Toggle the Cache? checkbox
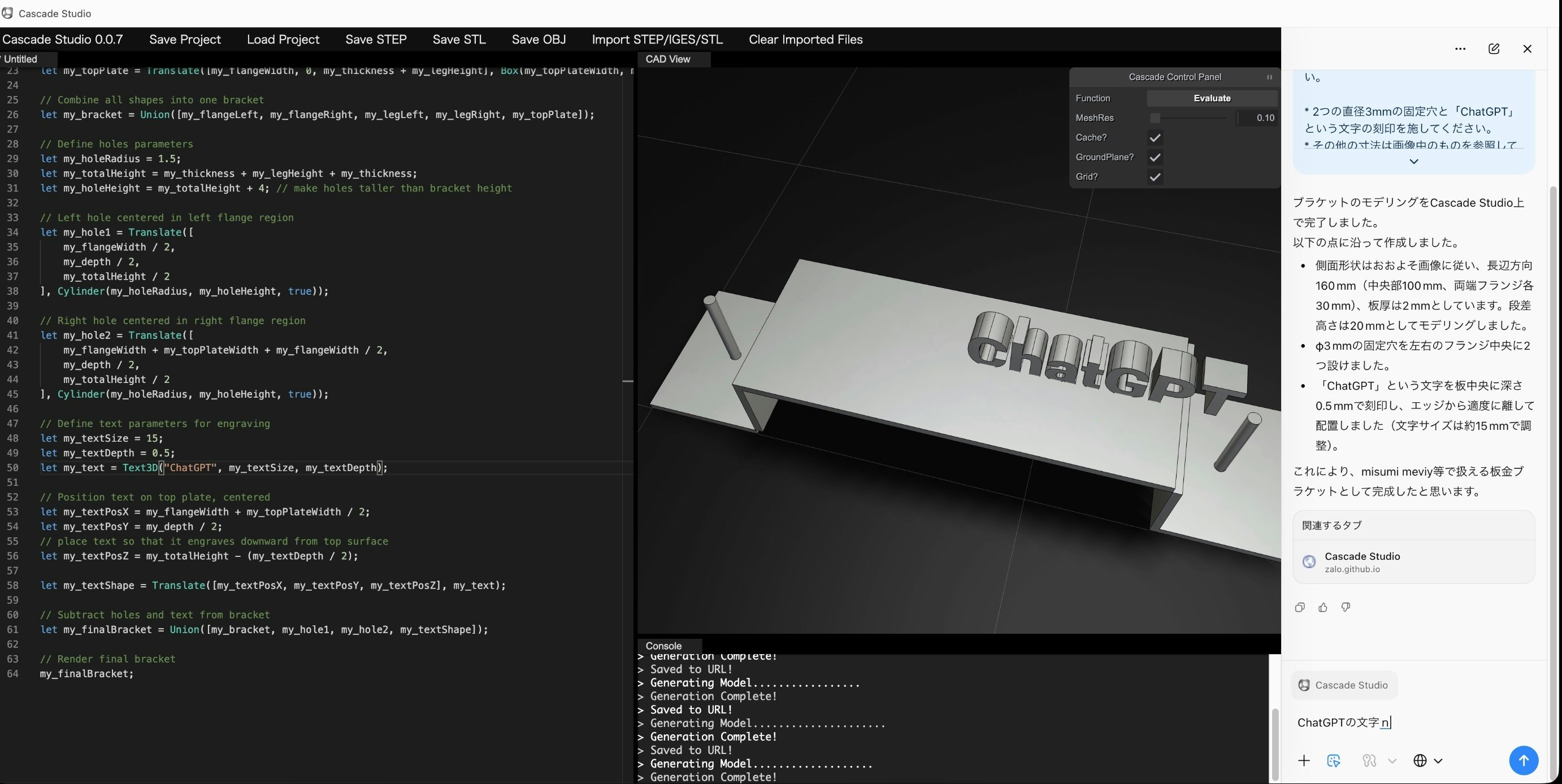Viewport: 1562px width, 784px height. pyautogui.click(x=1155, y=137)
